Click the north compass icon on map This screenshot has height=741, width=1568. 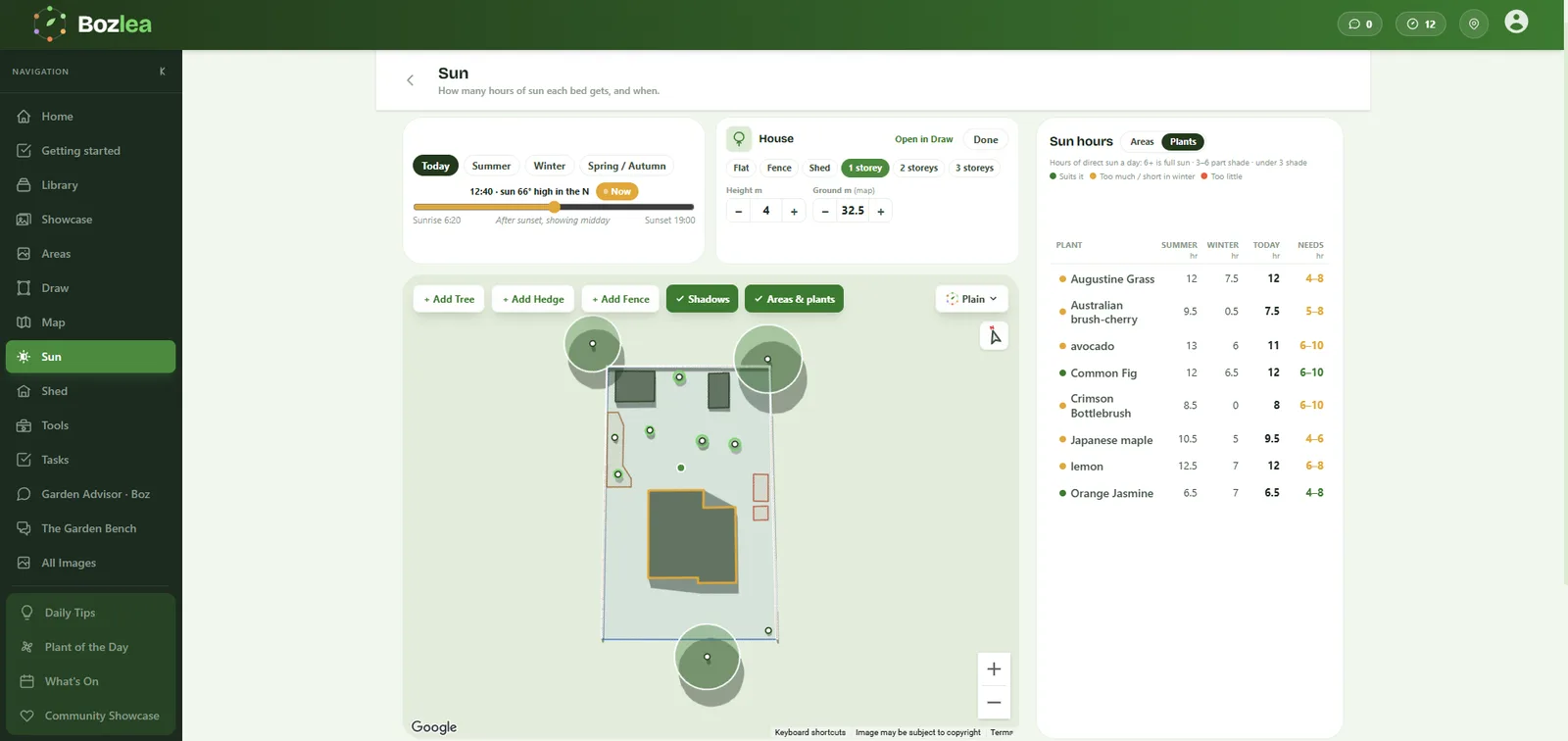click(x=994, y=336)
